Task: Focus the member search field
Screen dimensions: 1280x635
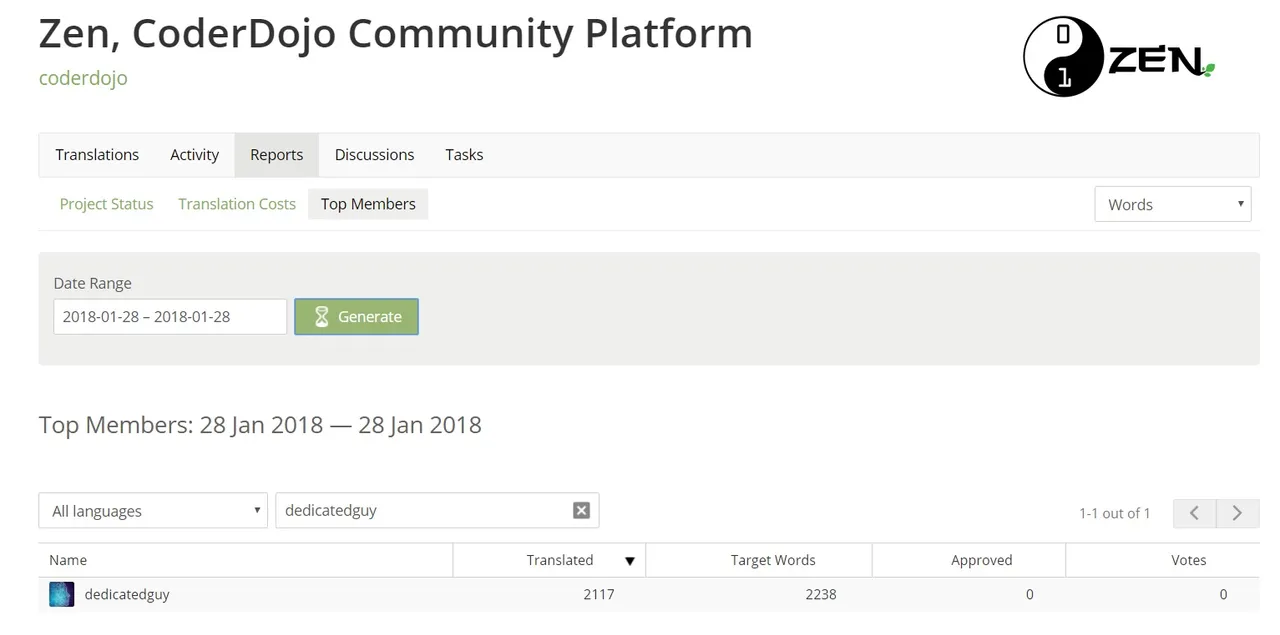Action: point(437,511)
